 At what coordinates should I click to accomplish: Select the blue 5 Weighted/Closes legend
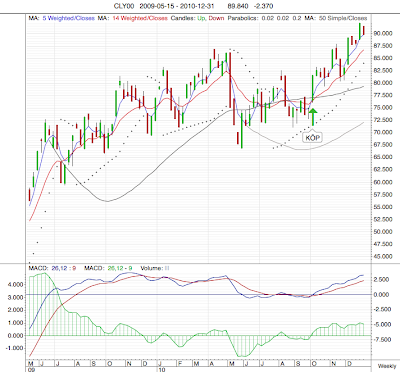pyautogui.click(x=69, y=18)
